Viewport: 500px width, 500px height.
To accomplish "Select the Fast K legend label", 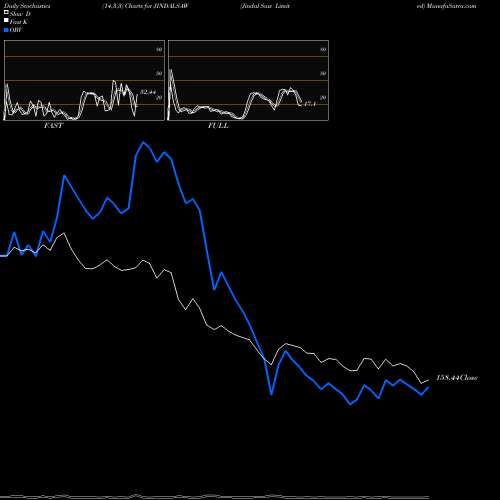I will [x=18, y=22].
